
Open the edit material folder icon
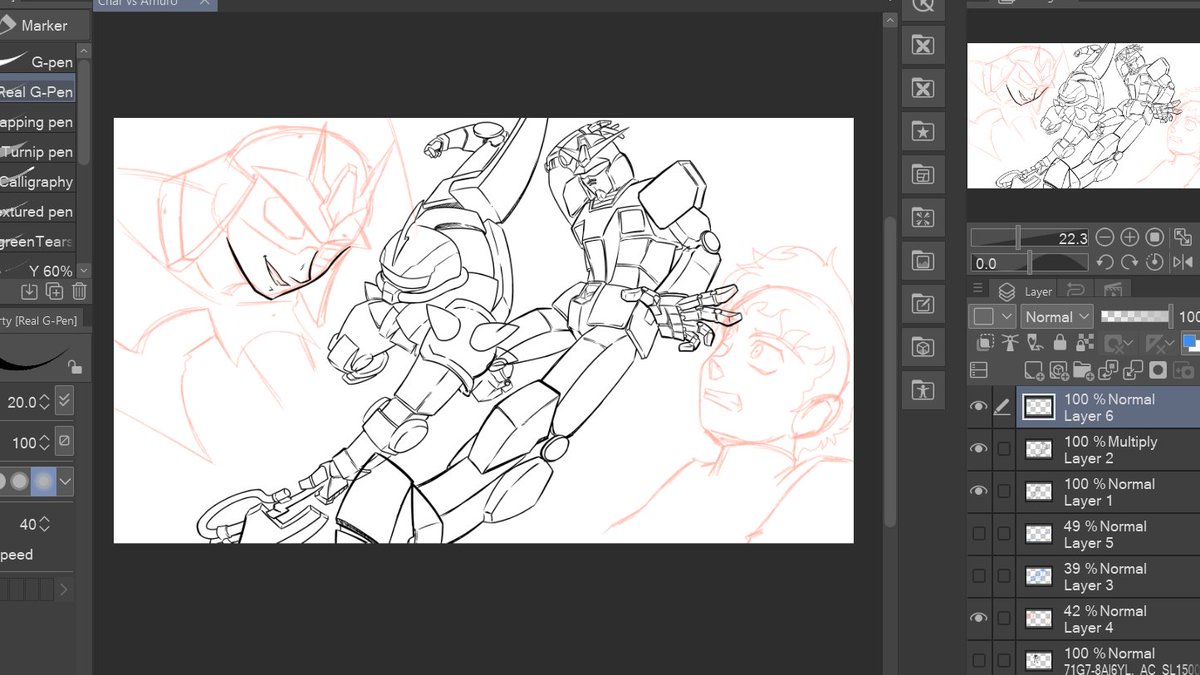[x=923, y=304]
